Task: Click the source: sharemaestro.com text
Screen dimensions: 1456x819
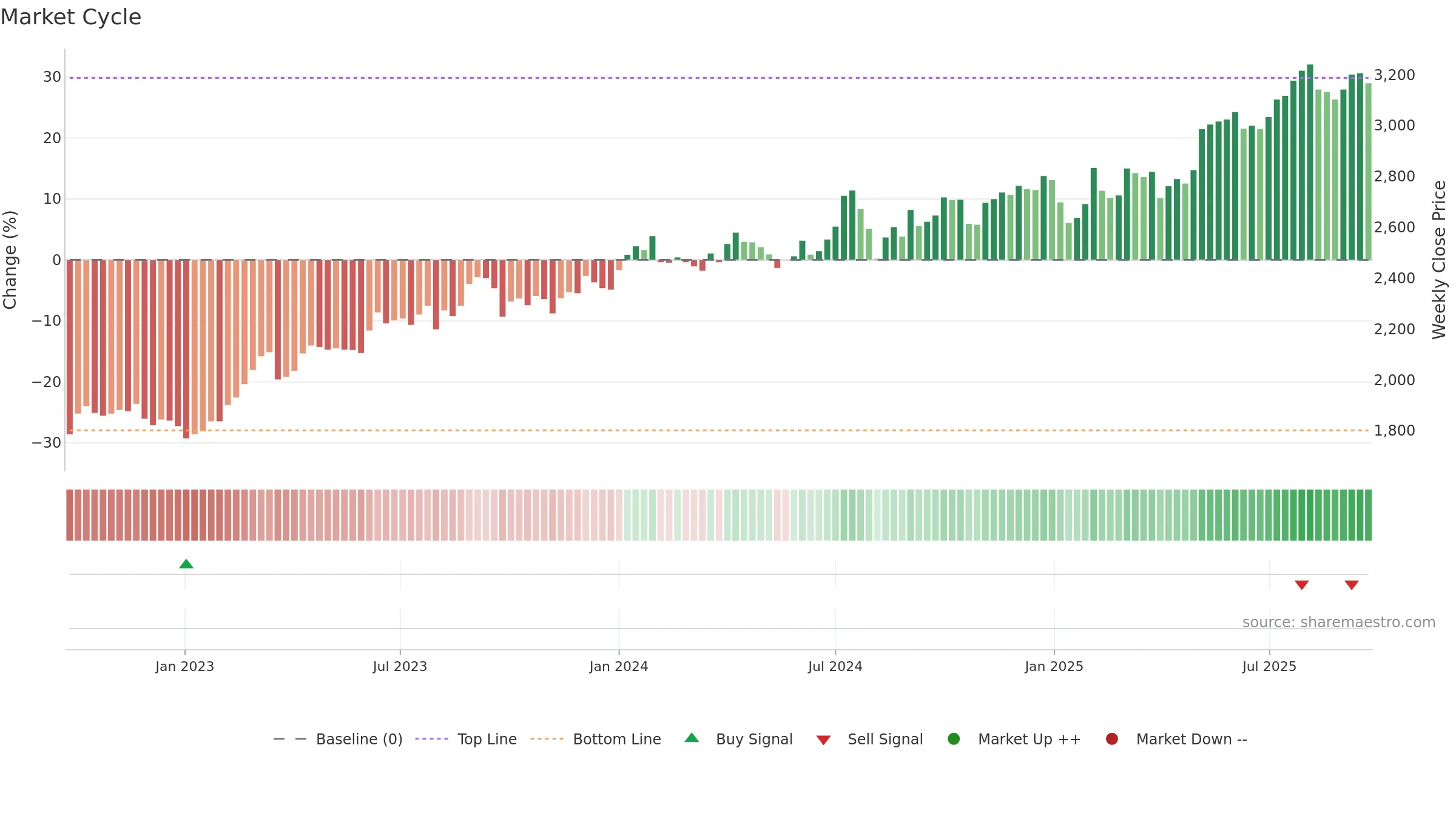Action: [x=1339, y=622]
